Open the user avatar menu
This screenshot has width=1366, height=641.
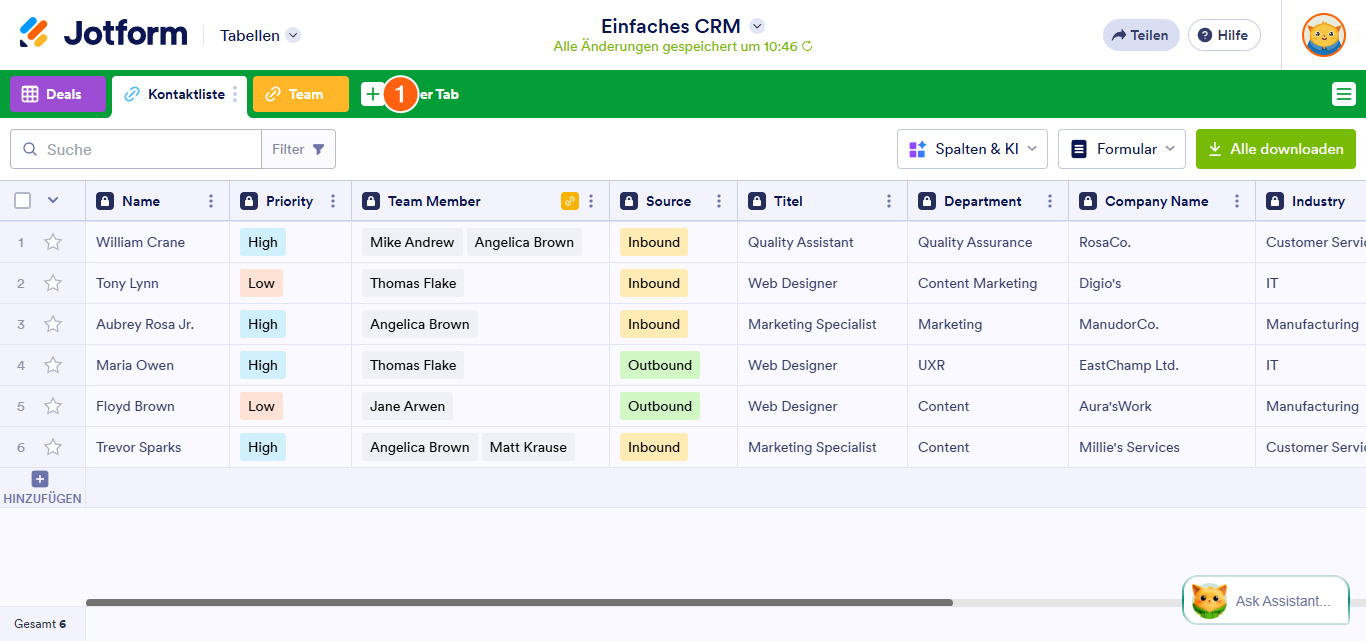pos(1323,35)
